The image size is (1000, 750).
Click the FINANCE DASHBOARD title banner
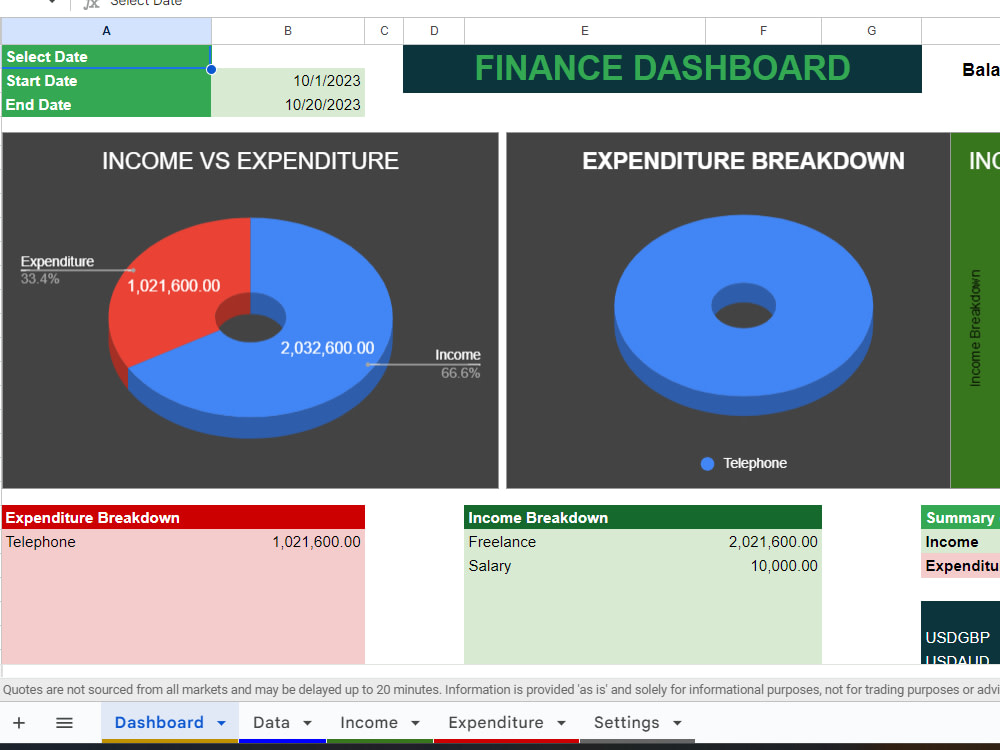point(662,68)
